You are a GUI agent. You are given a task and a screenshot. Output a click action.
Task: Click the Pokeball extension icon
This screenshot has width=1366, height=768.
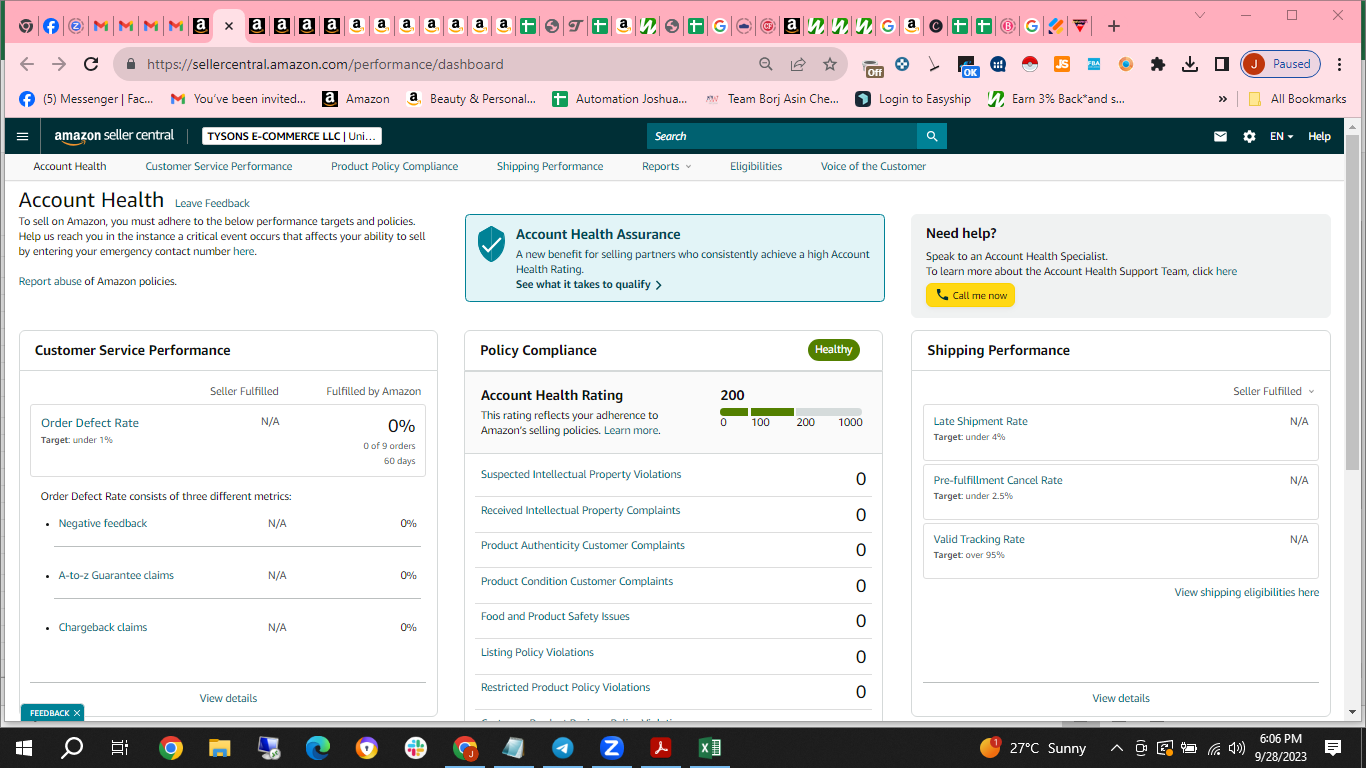click(x=1030, y=64)
